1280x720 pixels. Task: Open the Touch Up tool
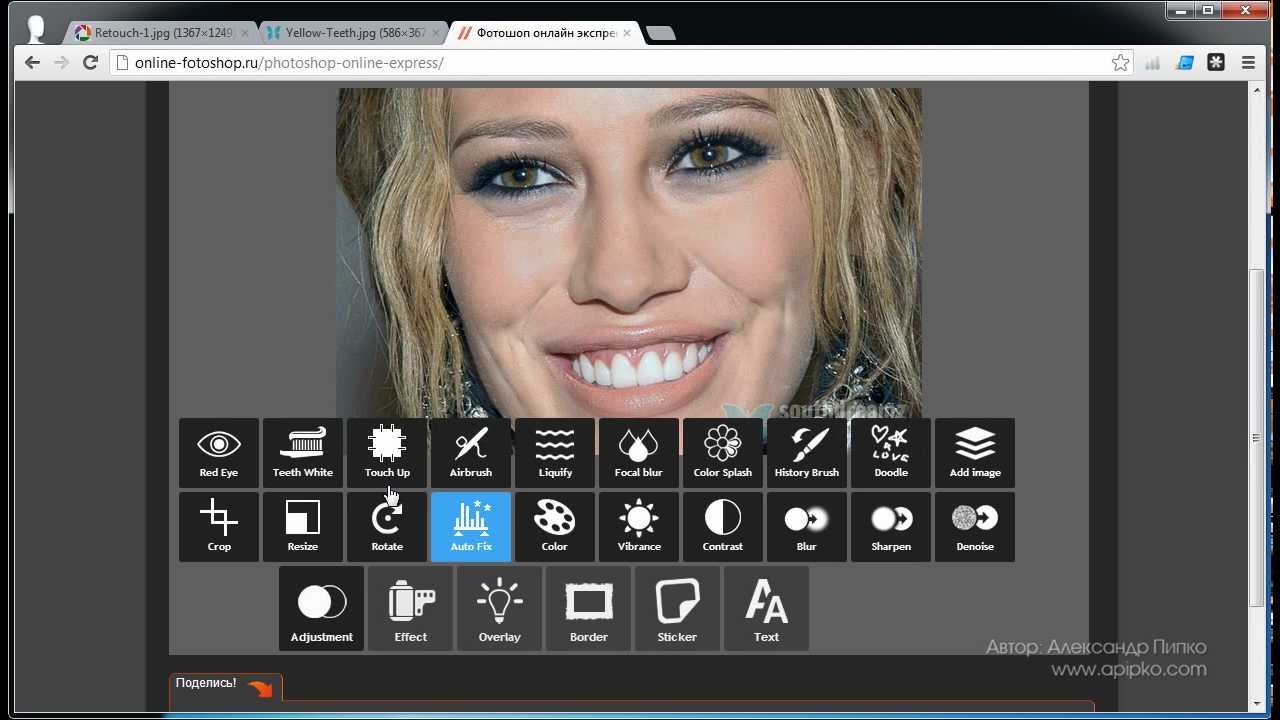[x=387, y=453]
